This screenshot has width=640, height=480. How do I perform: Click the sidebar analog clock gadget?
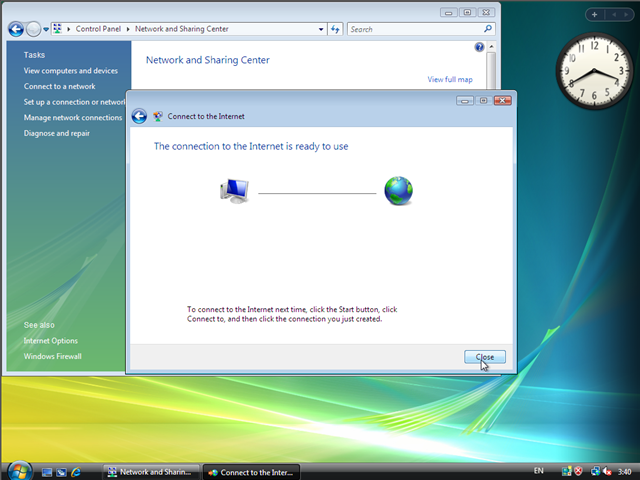594,71
